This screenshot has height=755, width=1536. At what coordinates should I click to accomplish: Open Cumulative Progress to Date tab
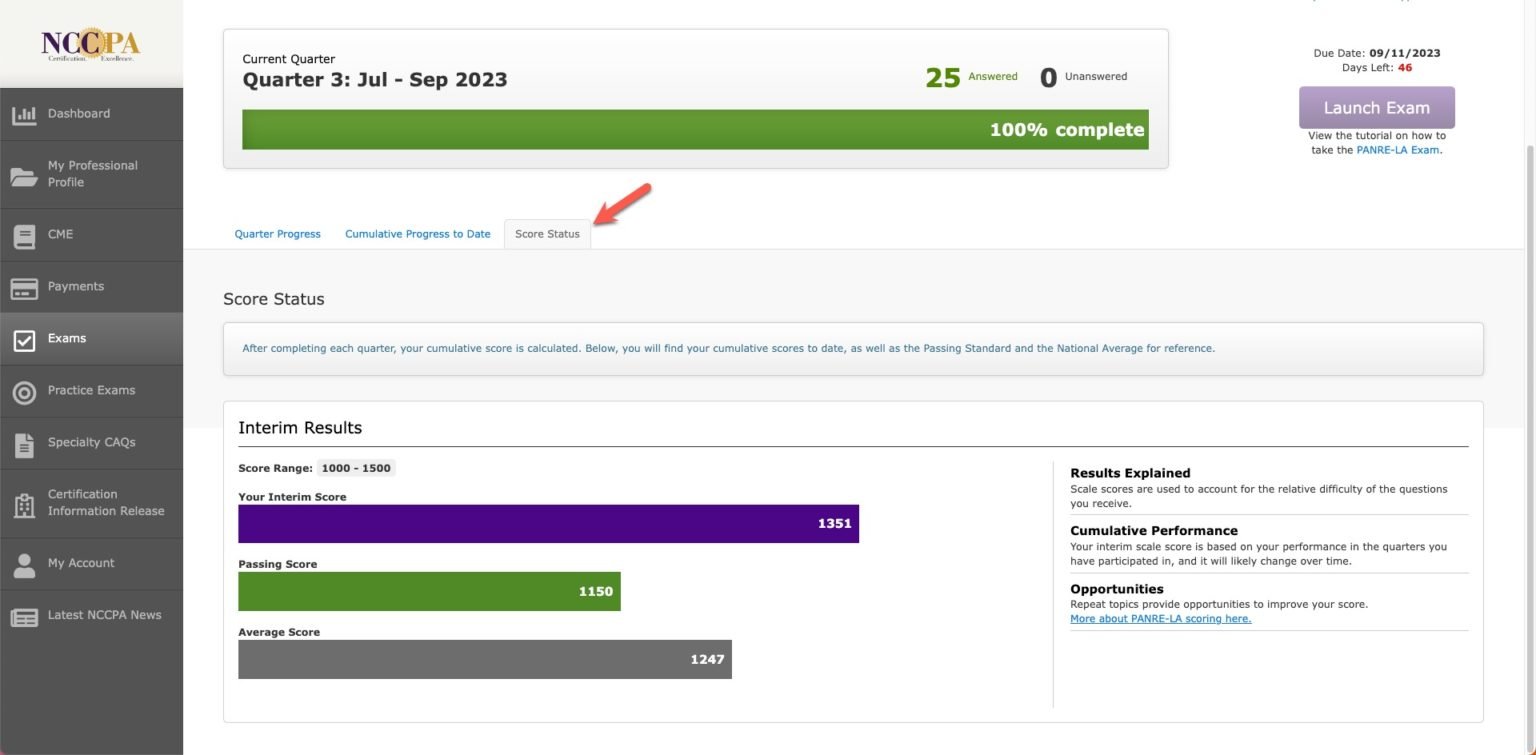417,234
